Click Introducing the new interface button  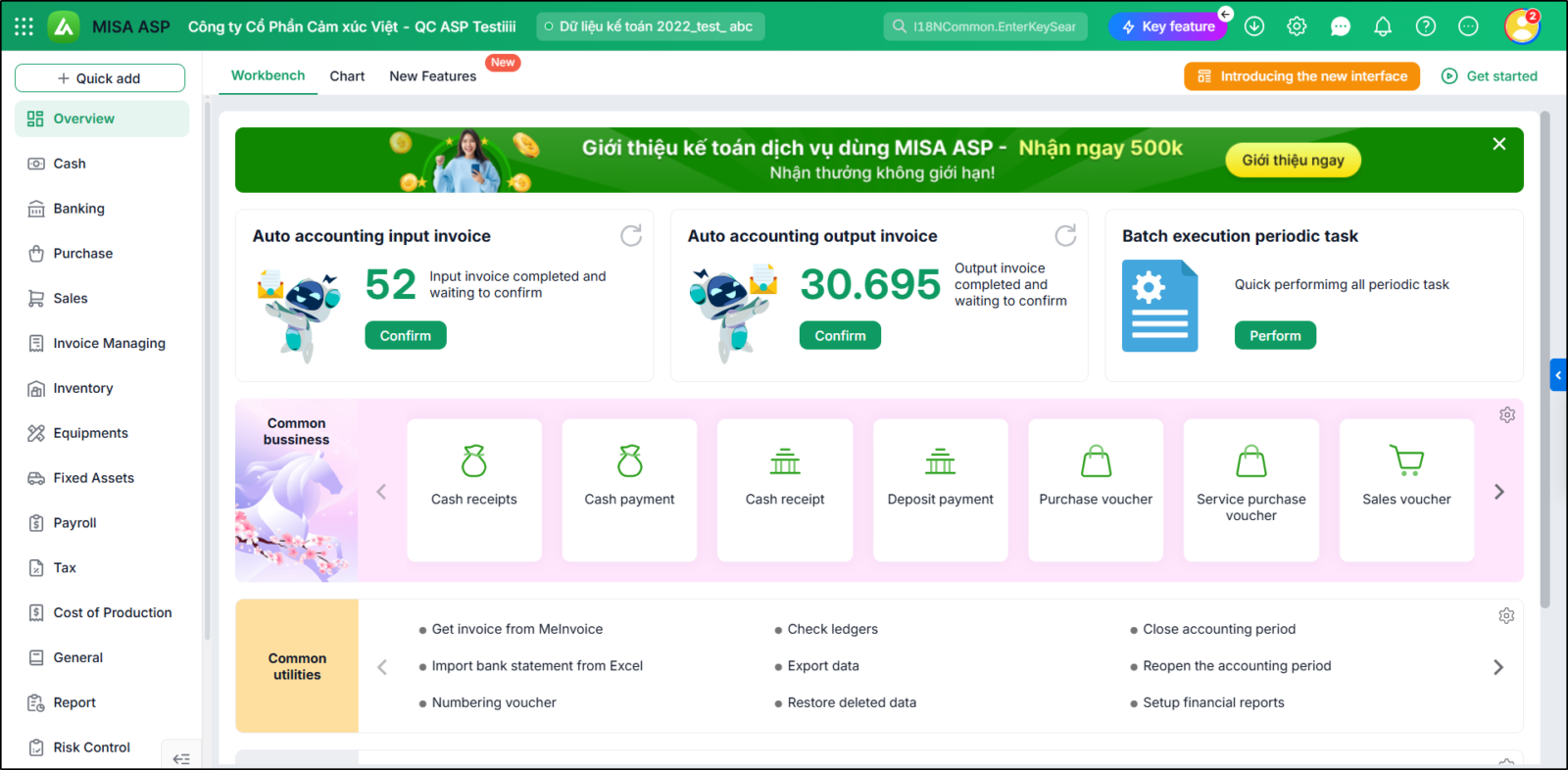(1301, 76)
